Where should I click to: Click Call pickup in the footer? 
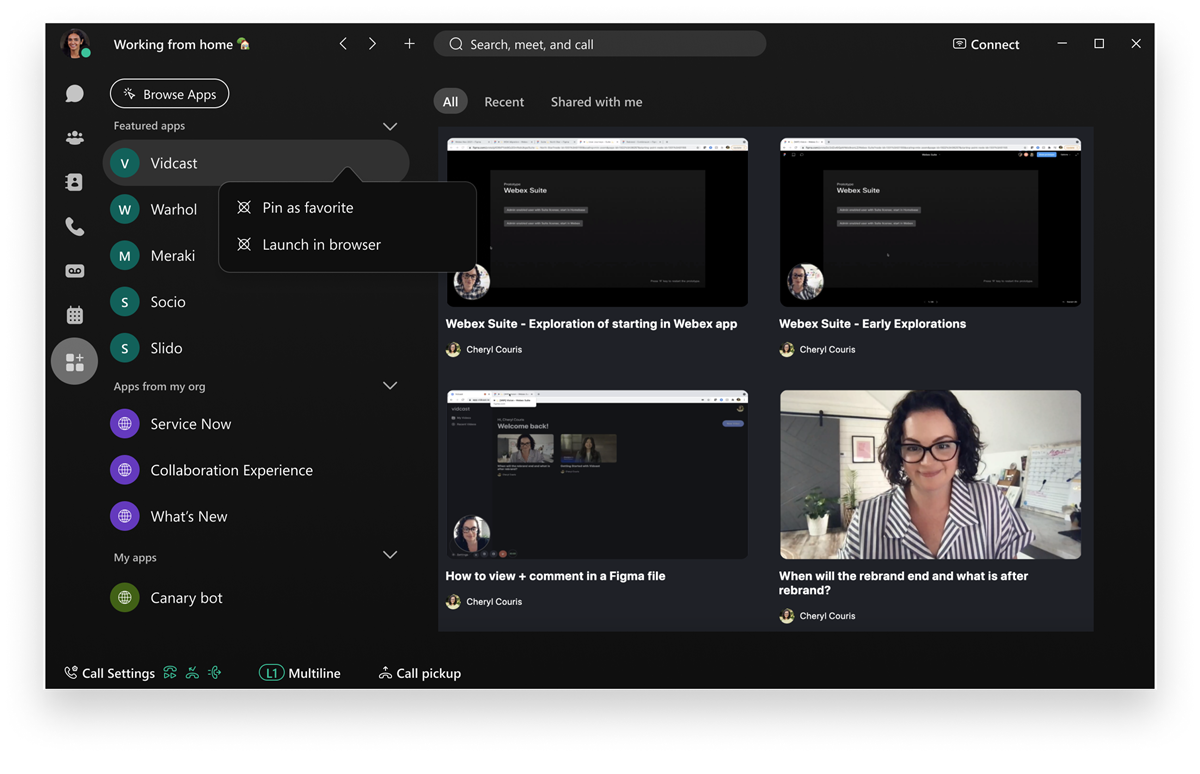pyautogui.click(x=419, y=673)
